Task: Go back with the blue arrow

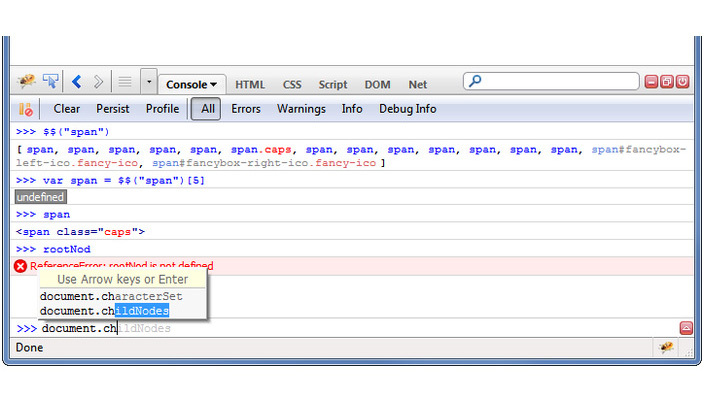Action: click(77, 82)
